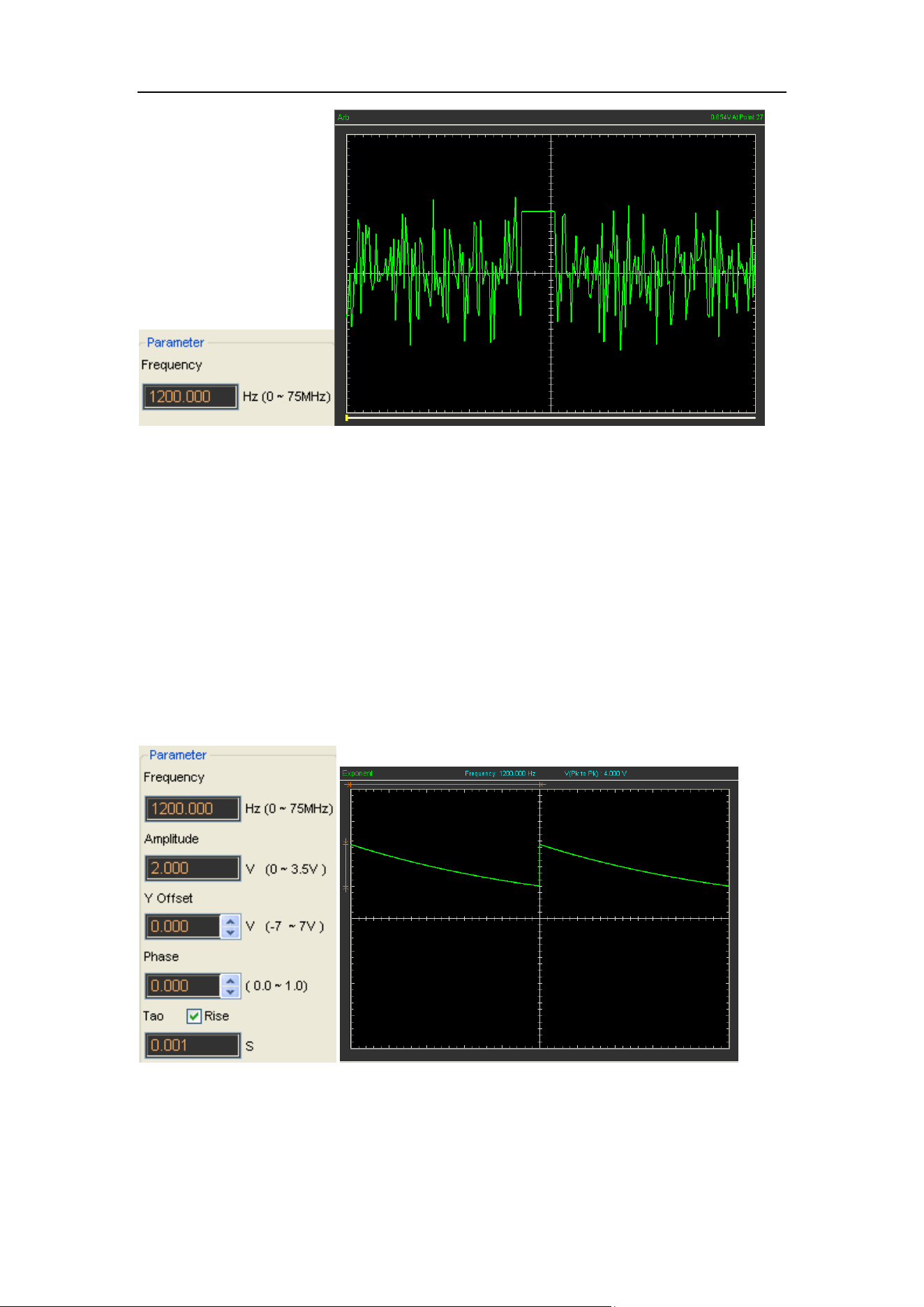
Task: Click the amplitude range marker left of Exponent curve
Action: click(345, 866)
